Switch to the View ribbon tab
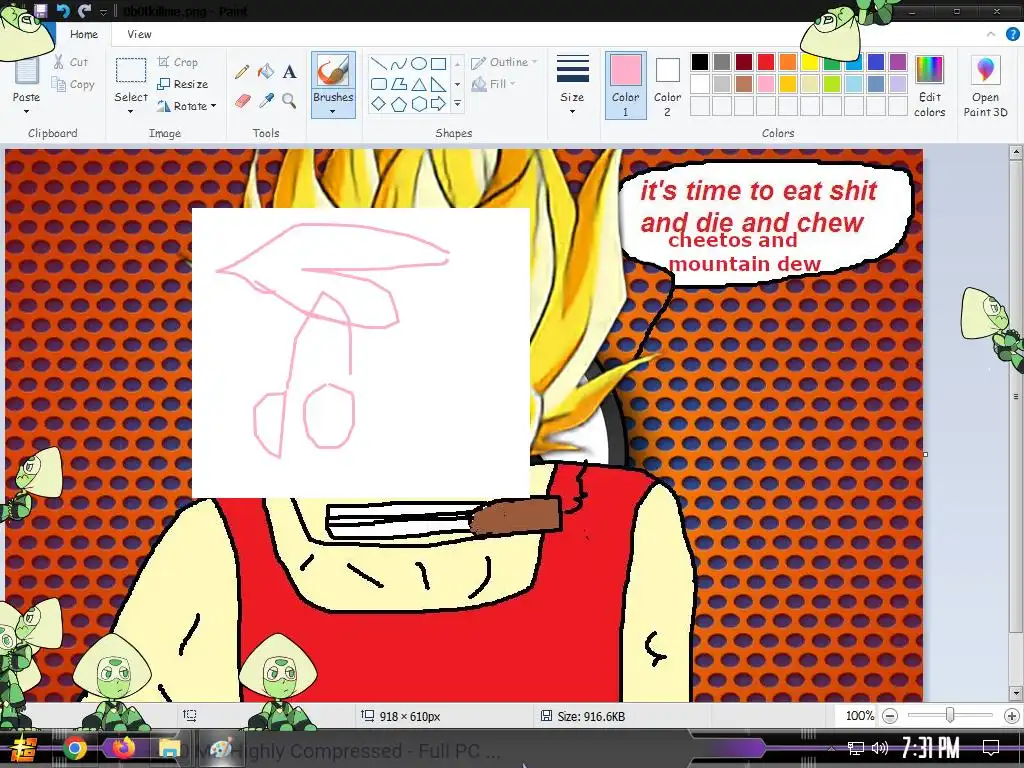 [x=139, y=35]
